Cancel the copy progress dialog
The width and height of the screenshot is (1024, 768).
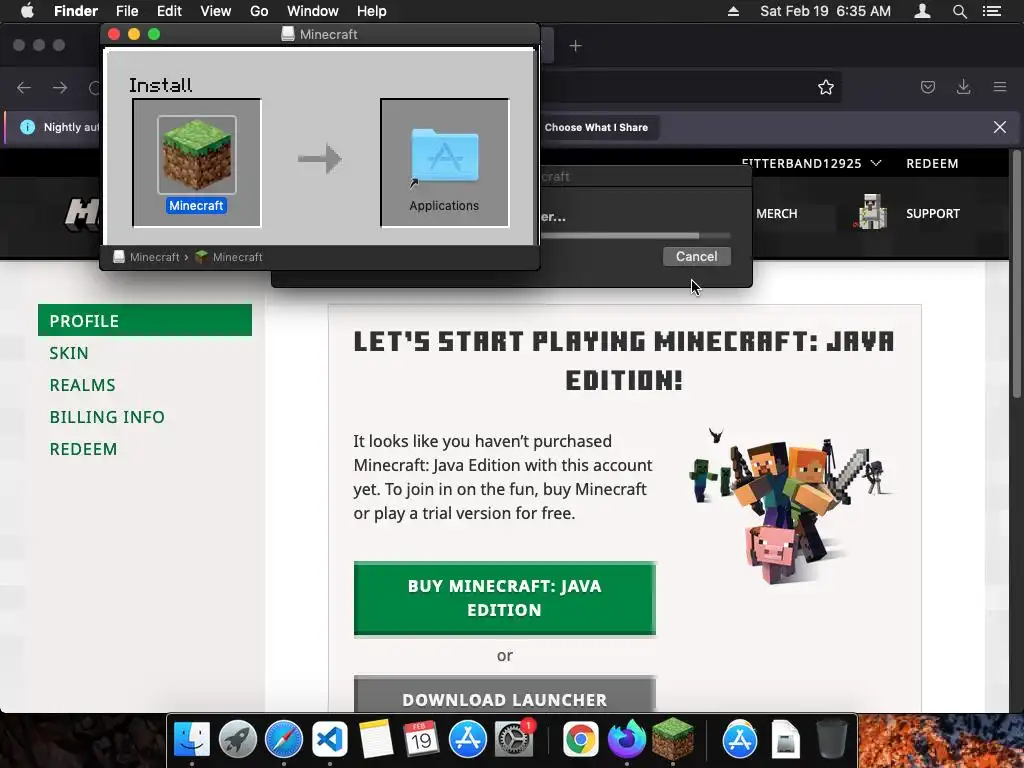(696, 257)
